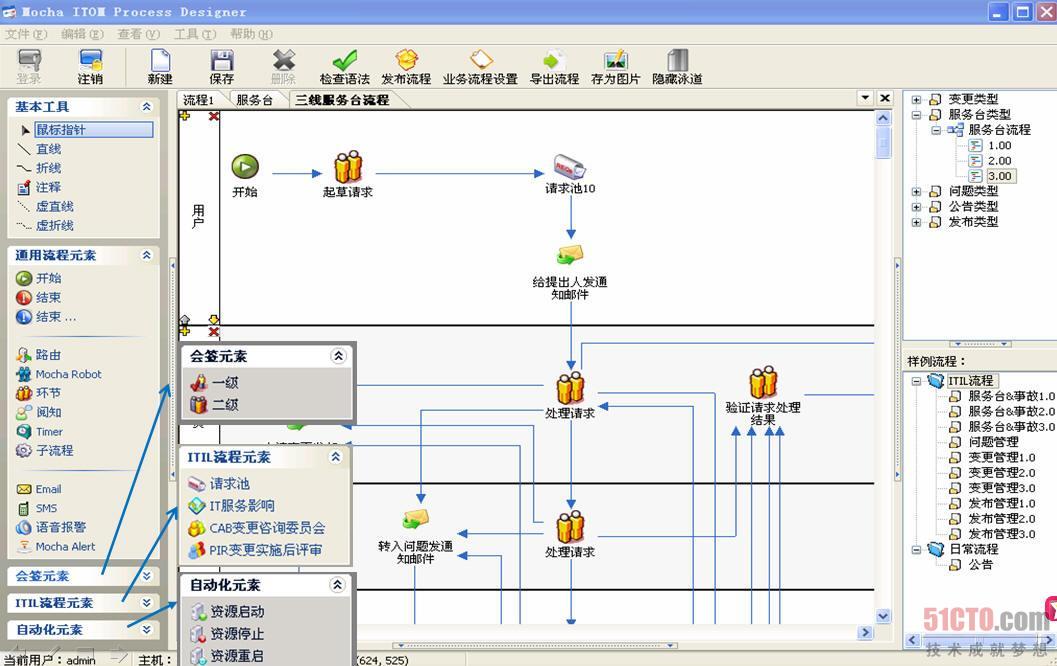Expand the 变更类型 tree node
This screenshot has width=1057, height=666.
click(x=916, y=99)
